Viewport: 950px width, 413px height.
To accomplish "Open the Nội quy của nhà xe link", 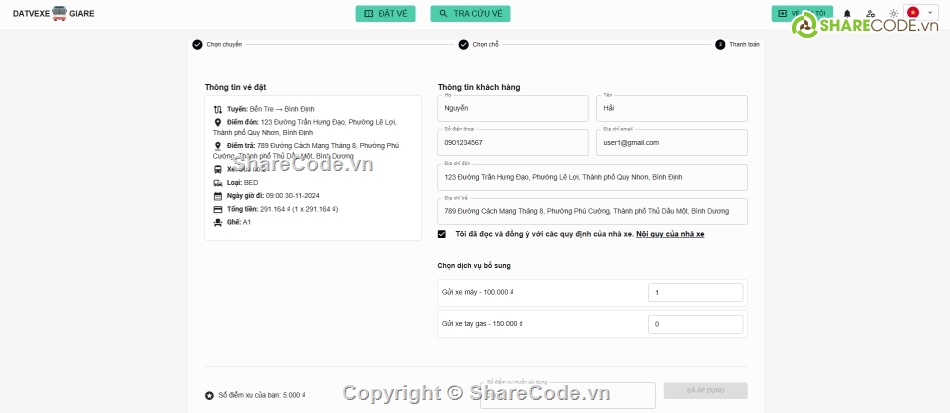I will point(670,234).
